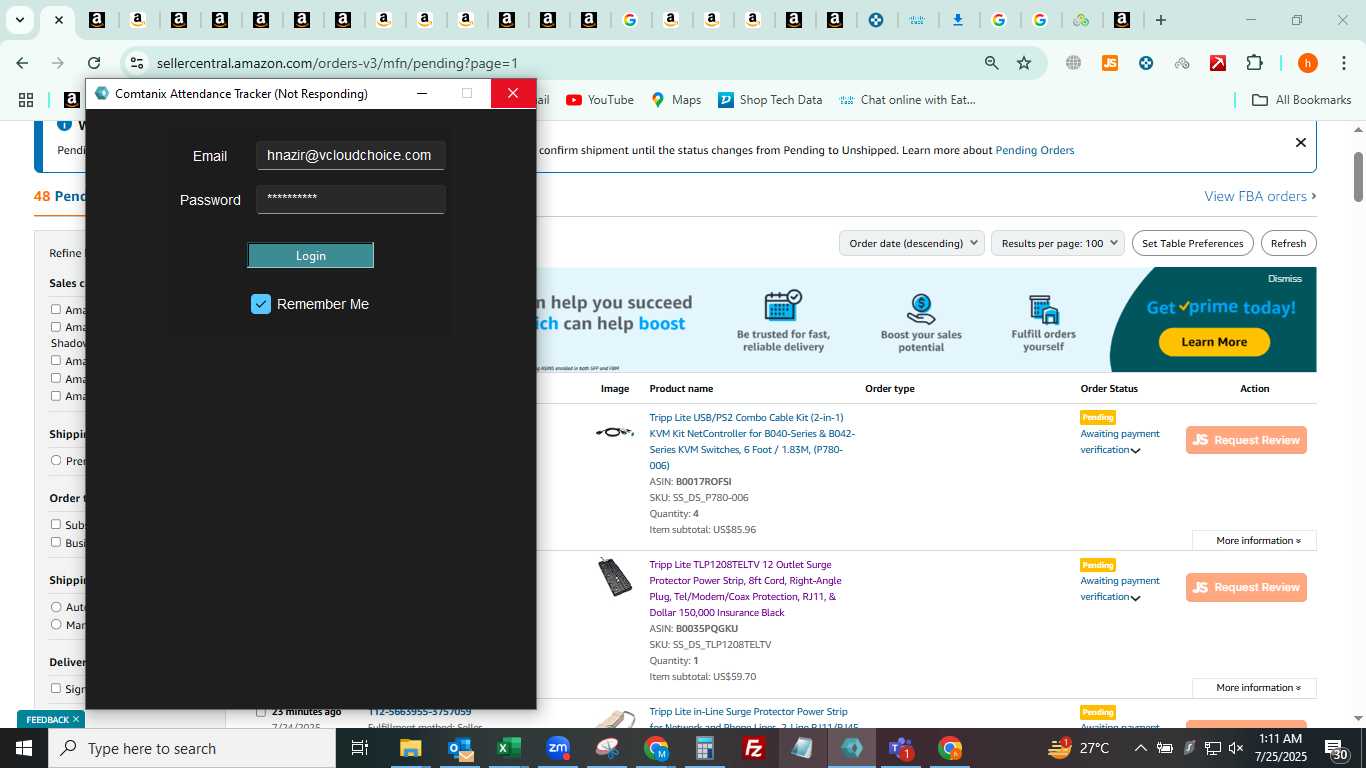Open the All Bookmarks folder
The width and height of the screenshot is (1366, 768).
tap(1302, 100)
